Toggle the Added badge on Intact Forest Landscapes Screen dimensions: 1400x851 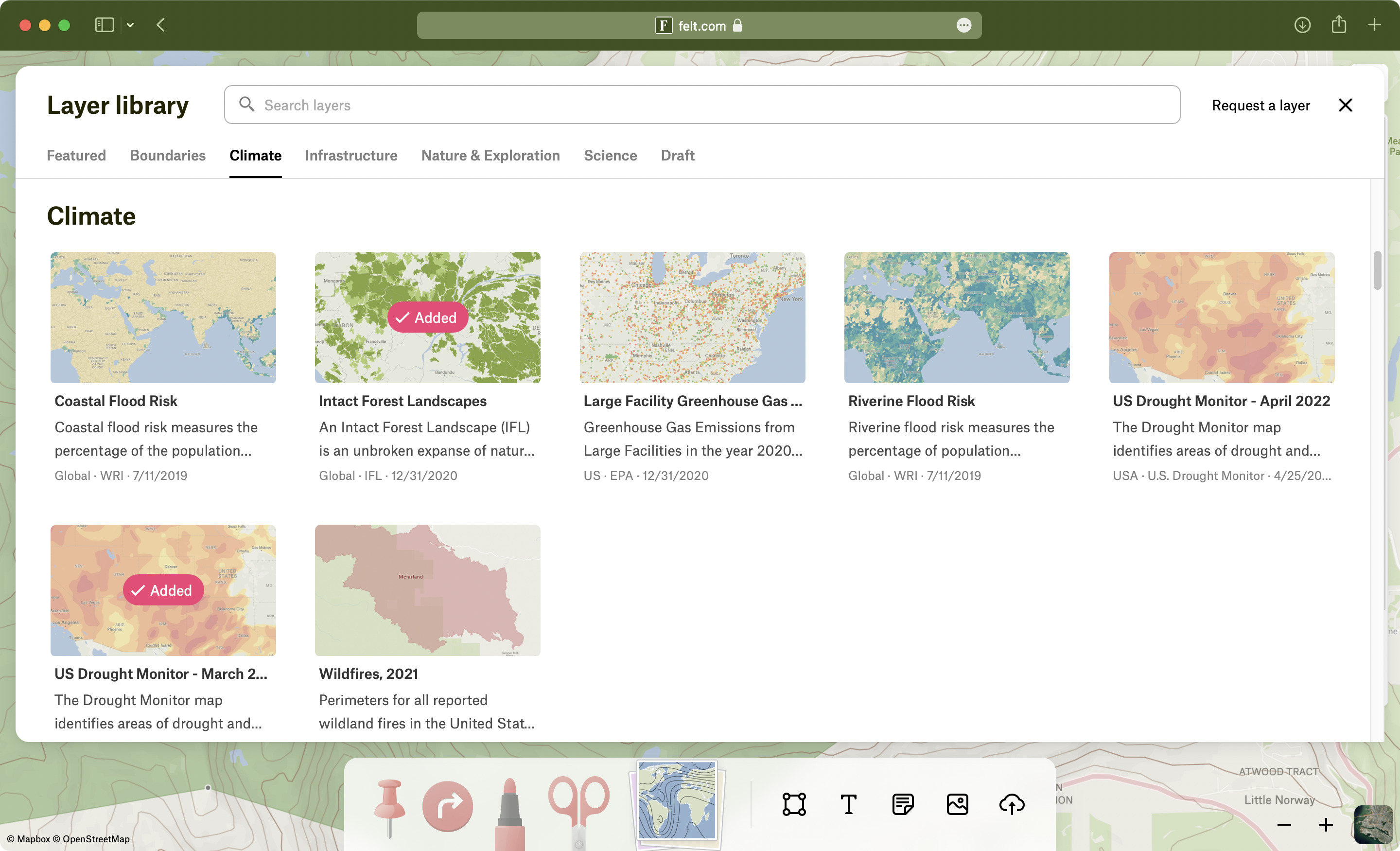pos(427,317)
